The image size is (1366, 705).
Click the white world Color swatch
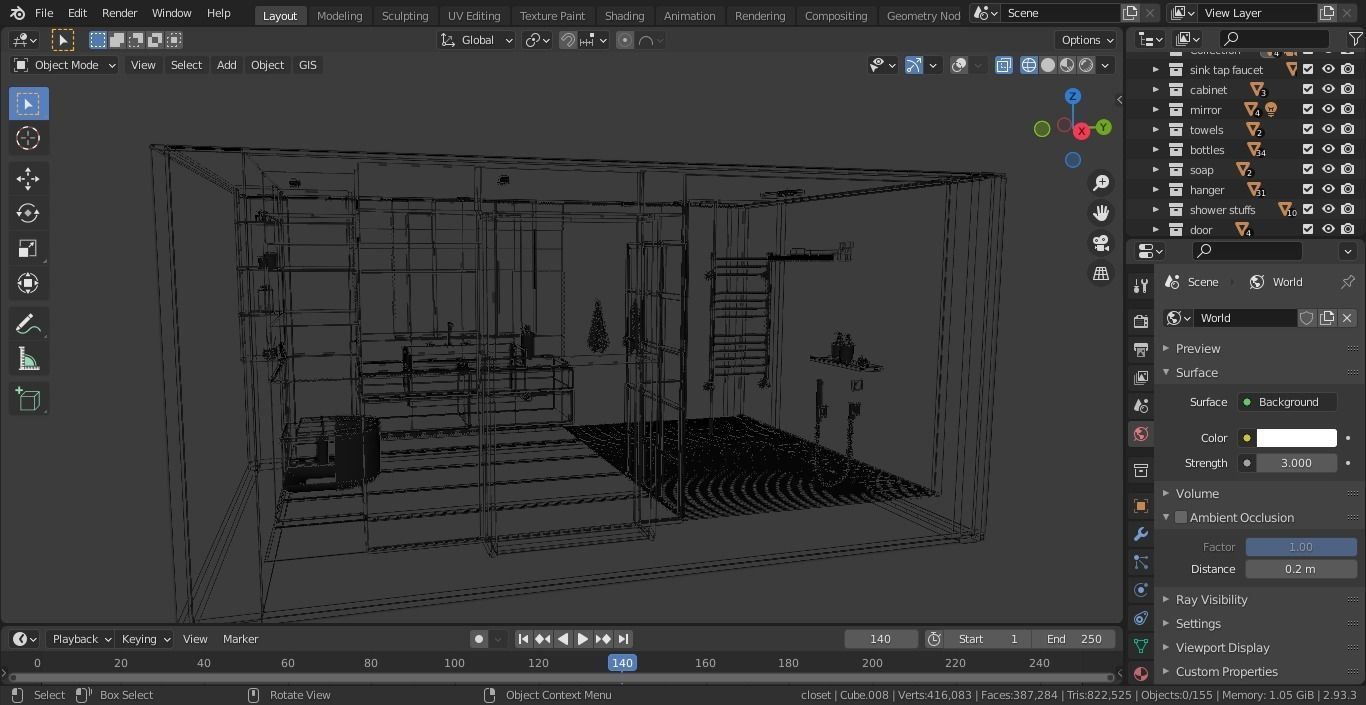click(1296, 438)
